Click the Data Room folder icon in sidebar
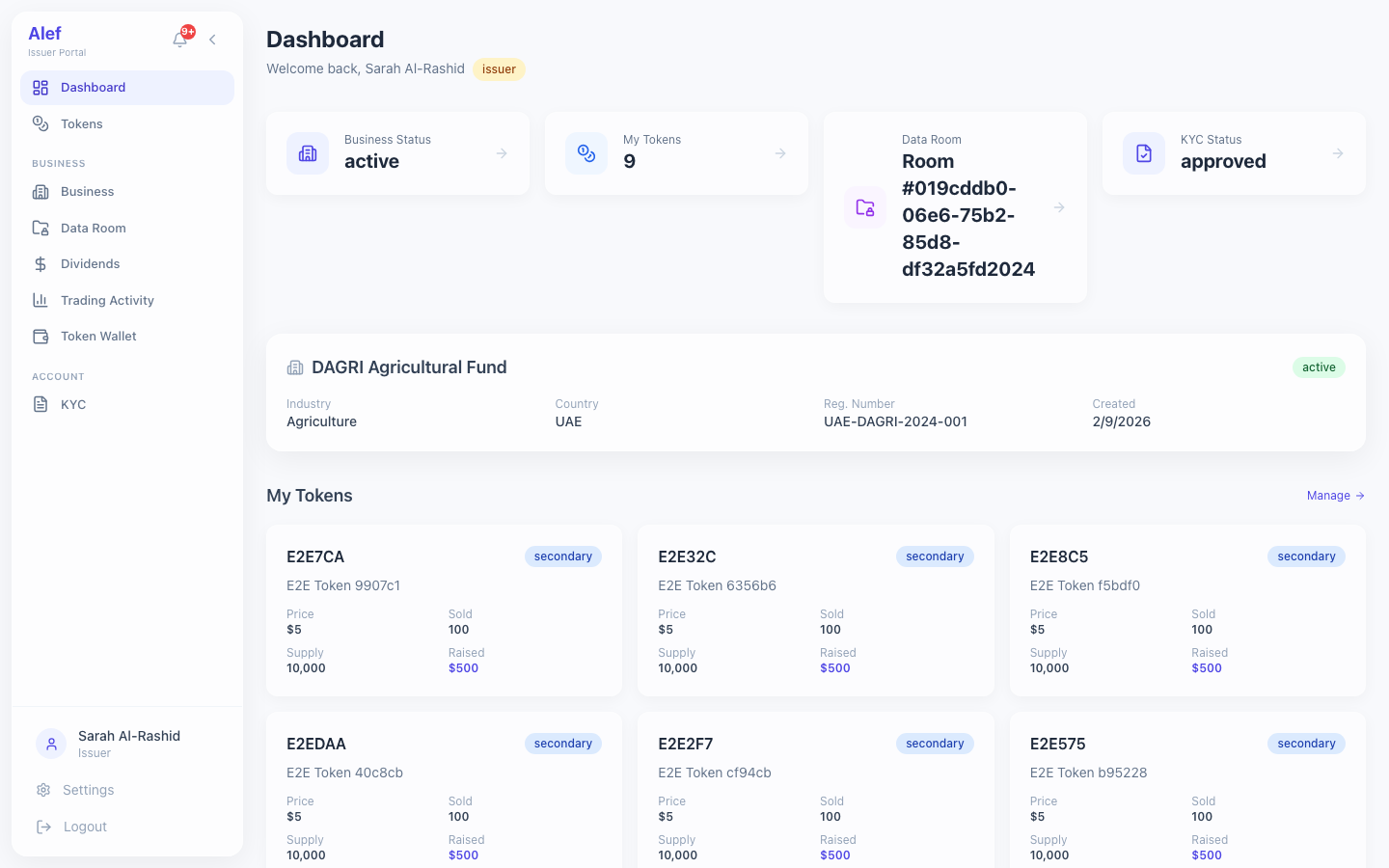Image resolution: width=1389 pixels, height=868 pixels. tap(40, 228)
